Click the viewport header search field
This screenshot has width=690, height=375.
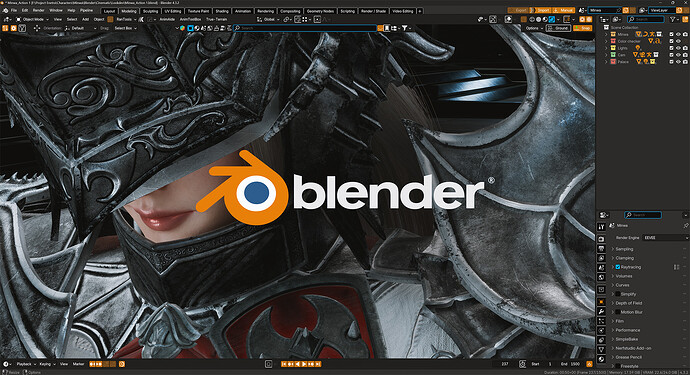[x=305, y=28]
